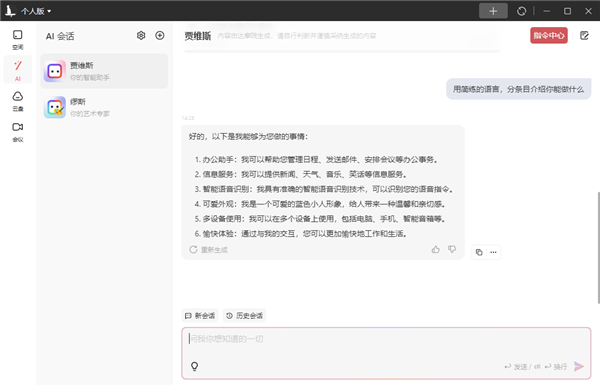This screenshot has height=386, width=600.
Task: Click the AI 会话 panel heading
Action: point(60,36)
